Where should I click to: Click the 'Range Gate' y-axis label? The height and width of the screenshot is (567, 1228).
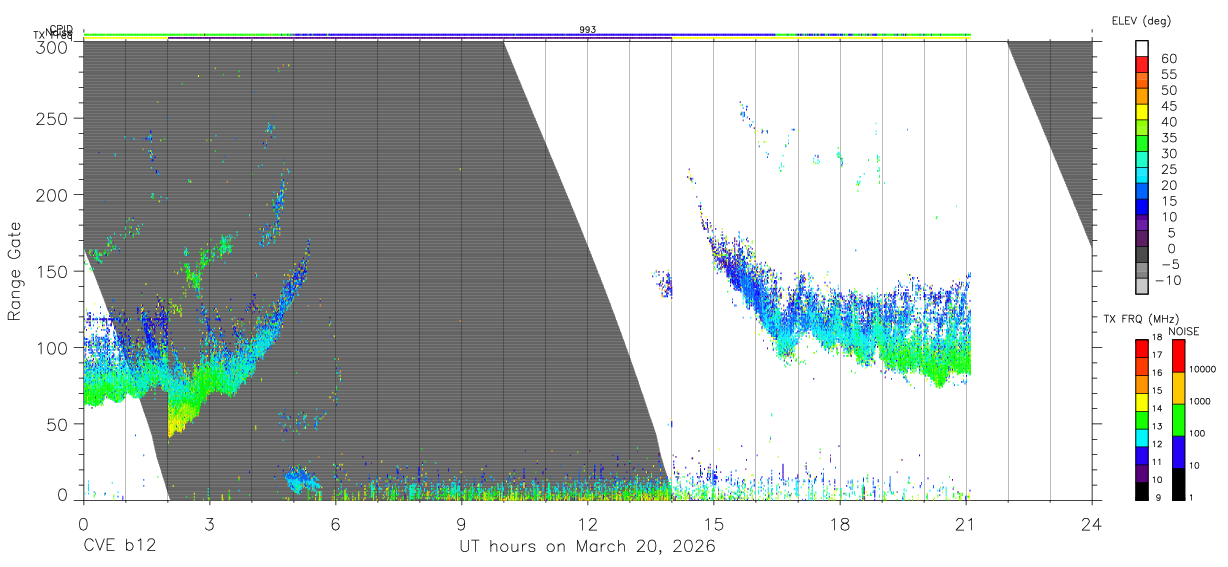pyautogui.click(x=15, y=271)
